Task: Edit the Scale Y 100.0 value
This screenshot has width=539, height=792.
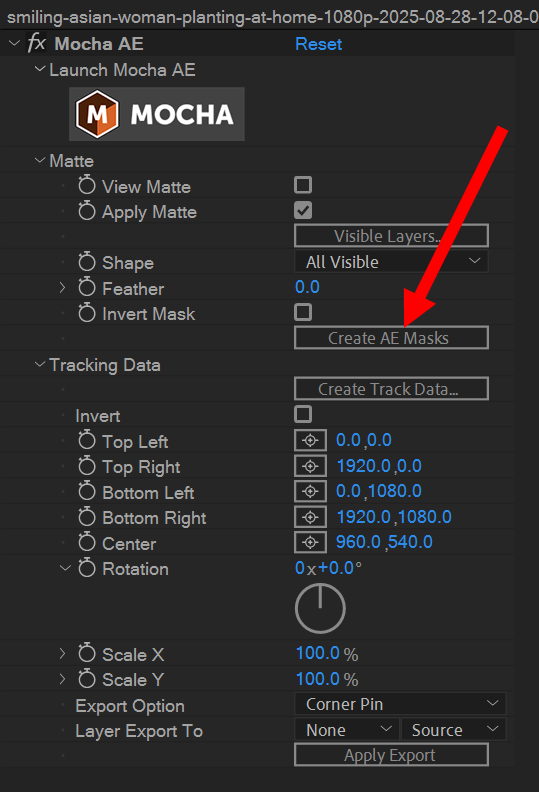Action: [318, 679]
